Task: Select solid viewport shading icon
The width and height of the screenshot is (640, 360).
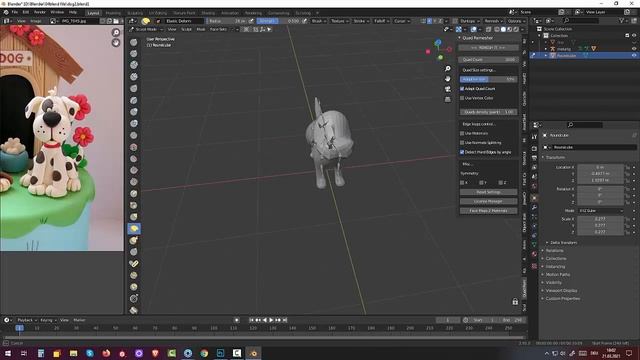Action: coord(503,29)
